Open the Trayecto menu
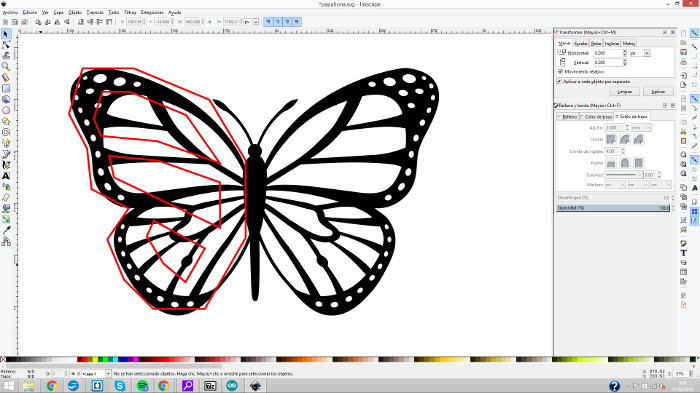 [95, 13]
